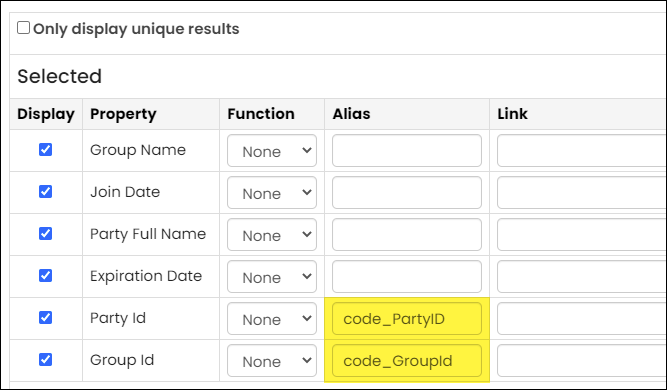Click the Party Full Name property text
Viewport: 667px width, 390px height.
tap(148, 234)
